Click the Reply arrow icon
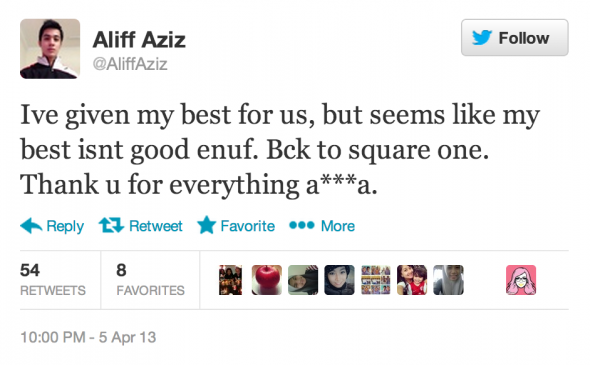 [31, 226]
